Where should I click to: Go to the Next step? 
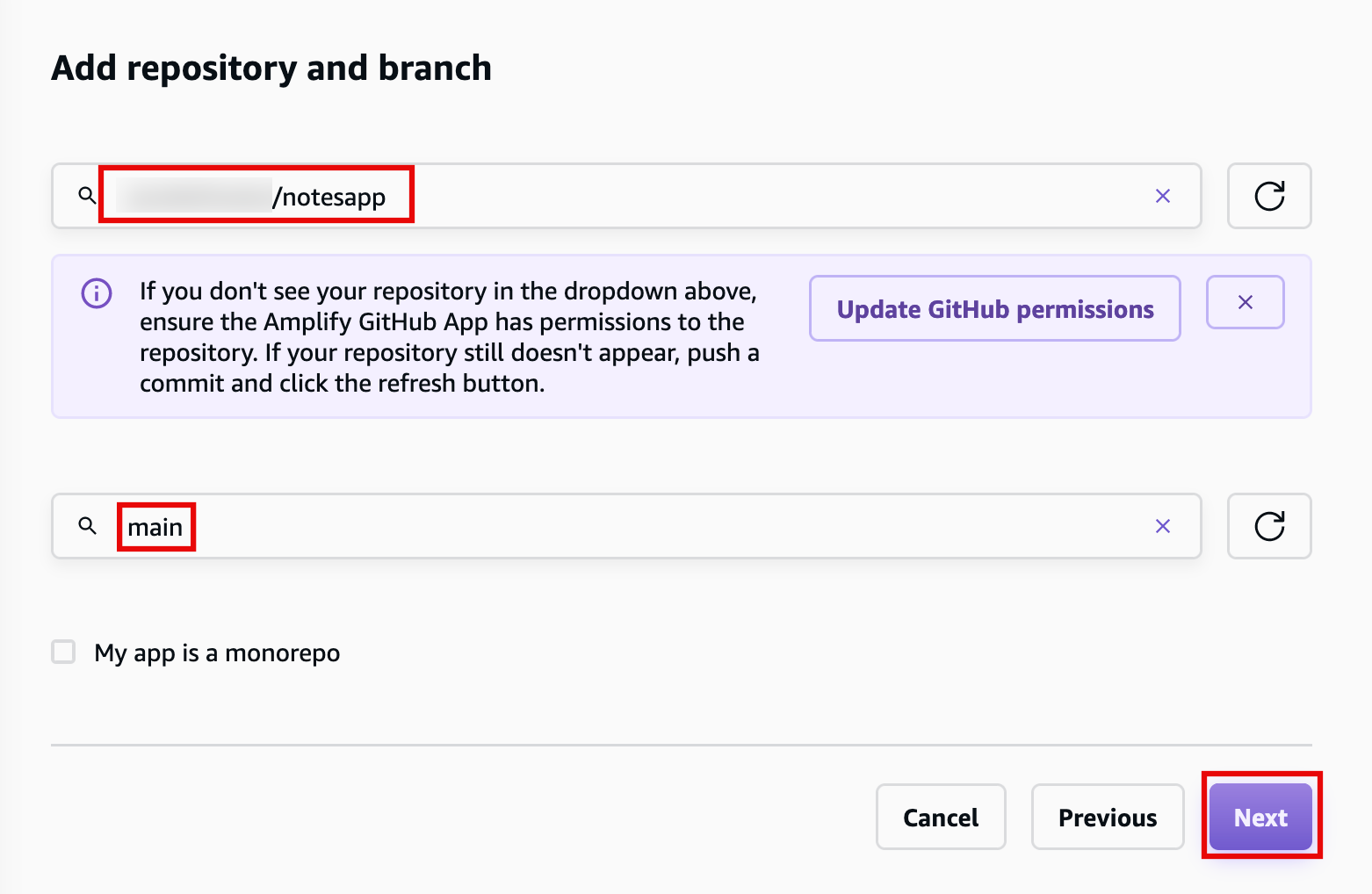1260,817
